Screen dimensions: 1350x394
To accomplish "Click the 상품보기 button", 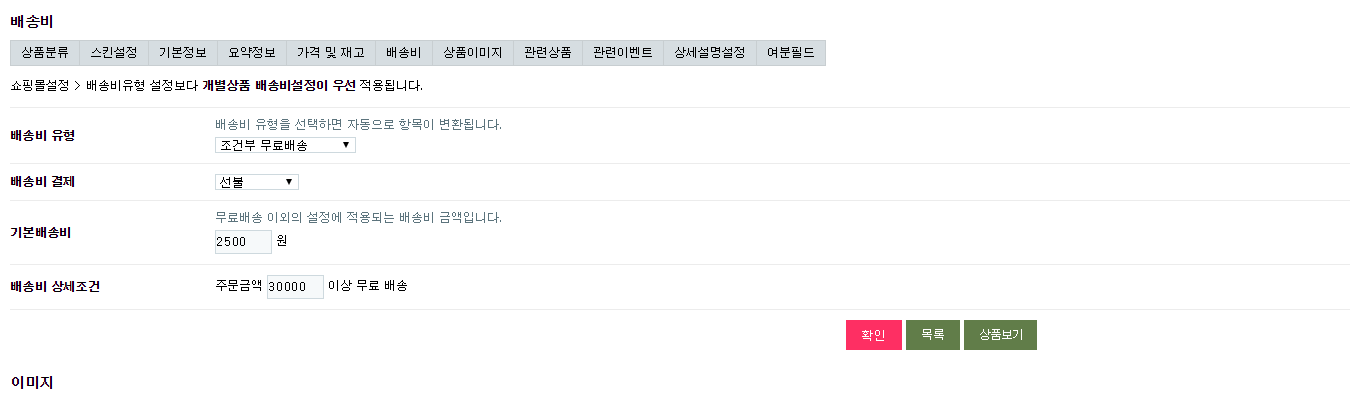I will (1000, 335).
